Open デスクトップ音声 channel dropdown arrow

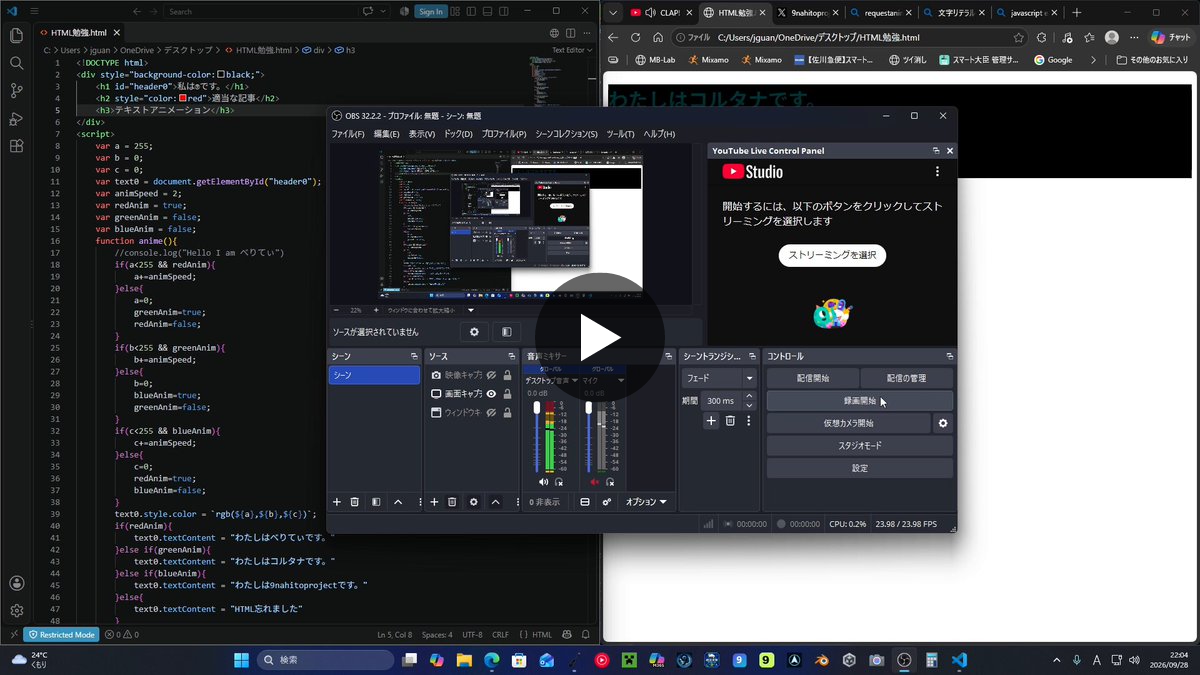pyautogui.click(x=575, y=380)
